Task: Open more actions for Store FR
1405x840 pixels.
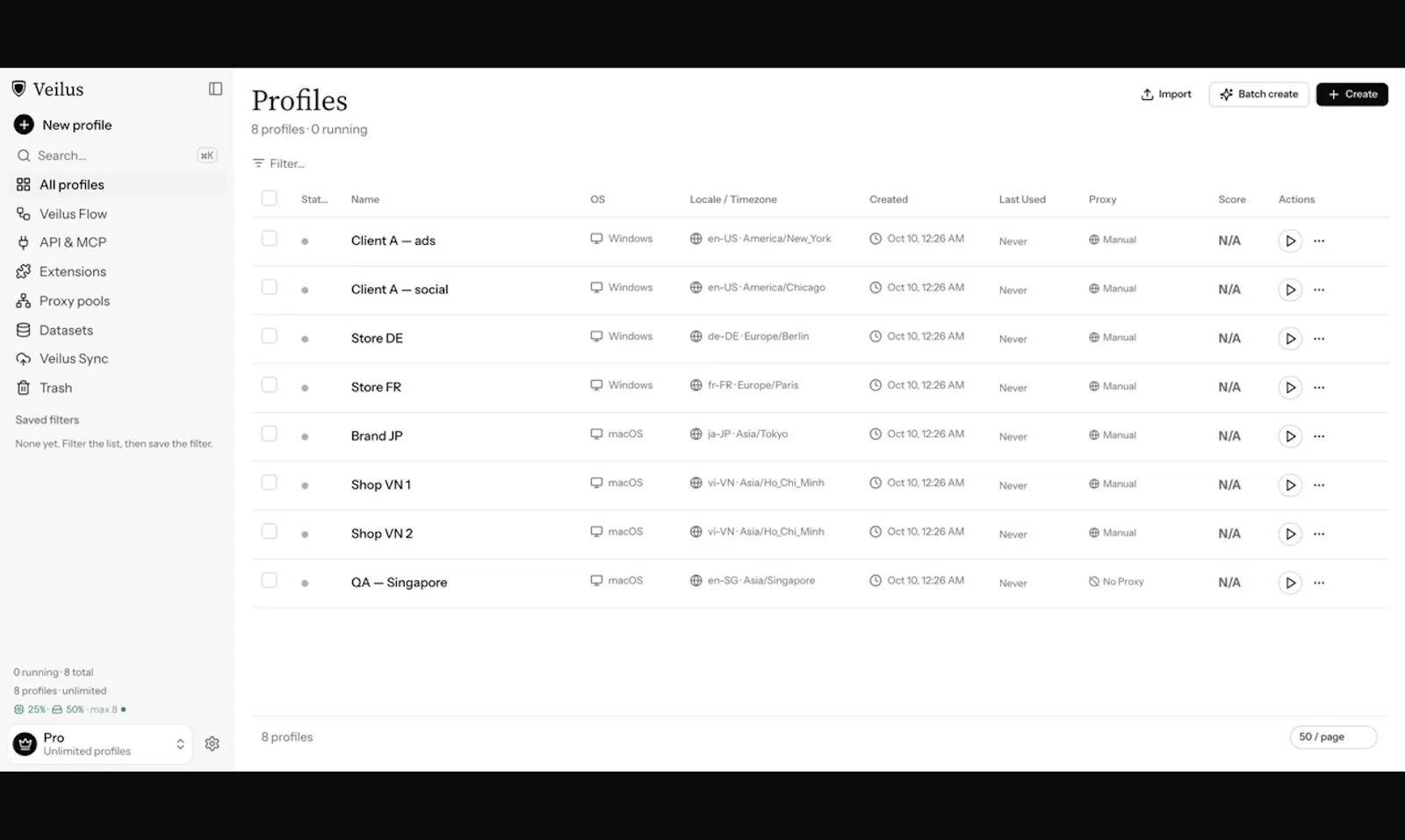Action: [x=1319, y=387]
